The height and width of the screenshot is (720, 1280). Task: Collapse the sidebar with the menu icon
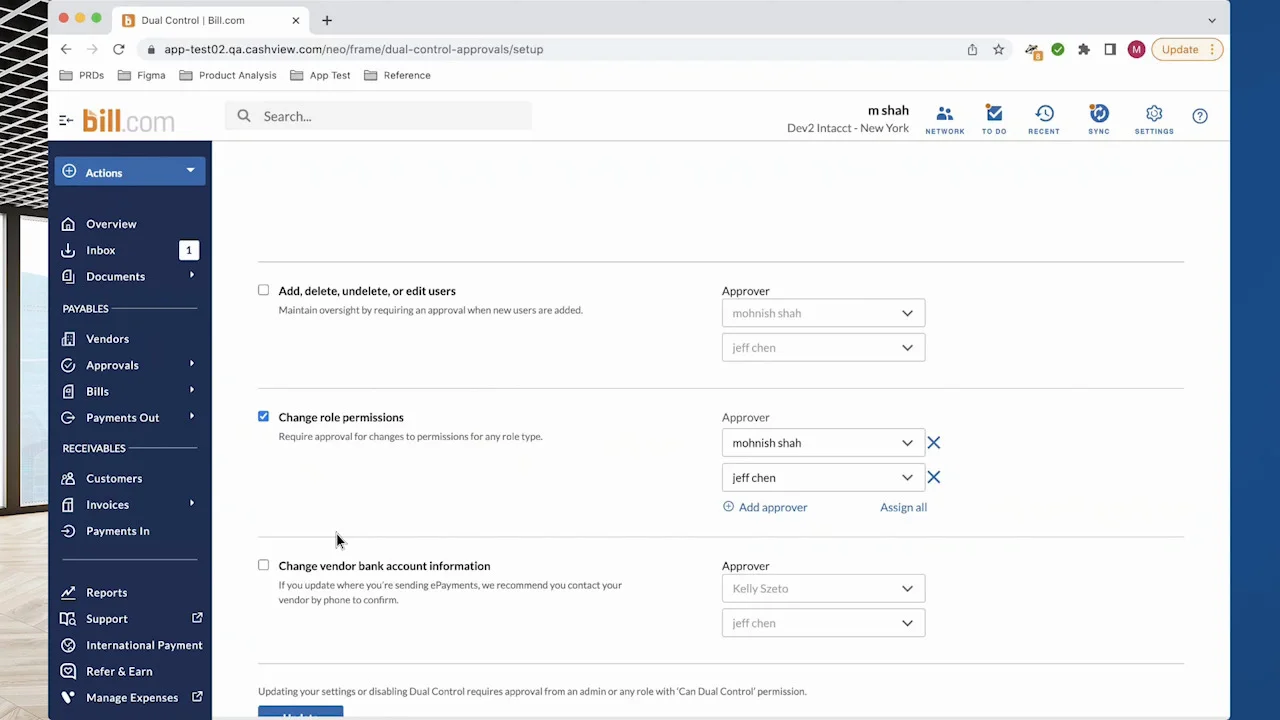(x=66, y=120)
